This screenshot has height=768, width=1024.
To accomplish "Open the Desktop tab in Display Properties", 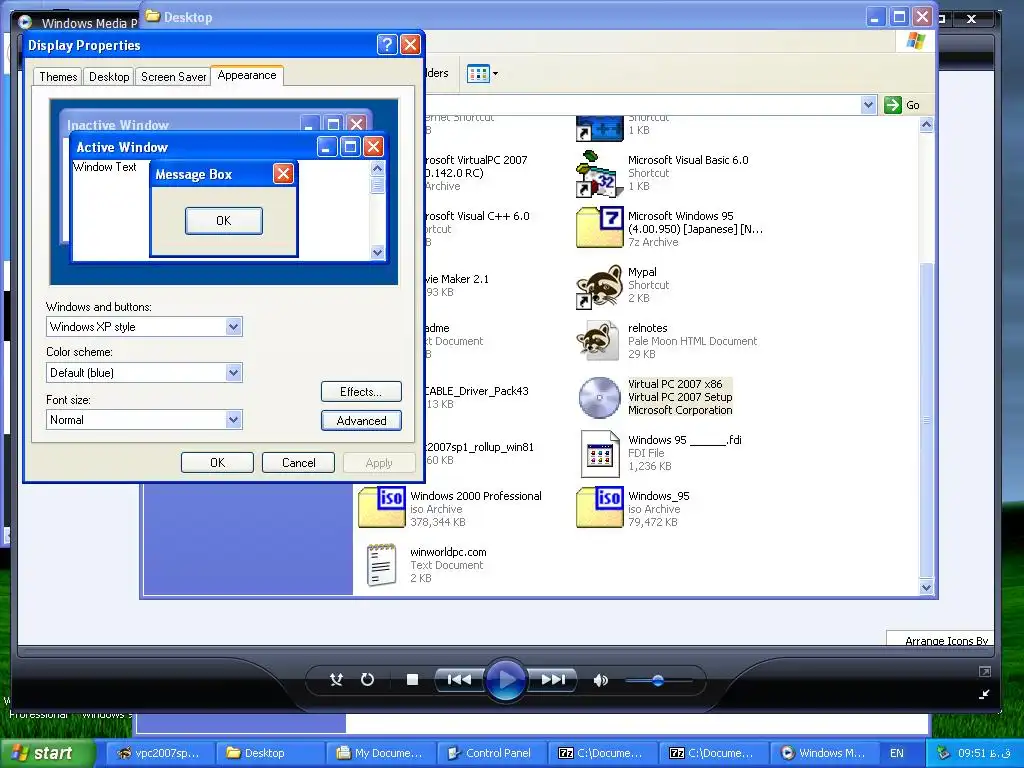I will pos(109,77).
